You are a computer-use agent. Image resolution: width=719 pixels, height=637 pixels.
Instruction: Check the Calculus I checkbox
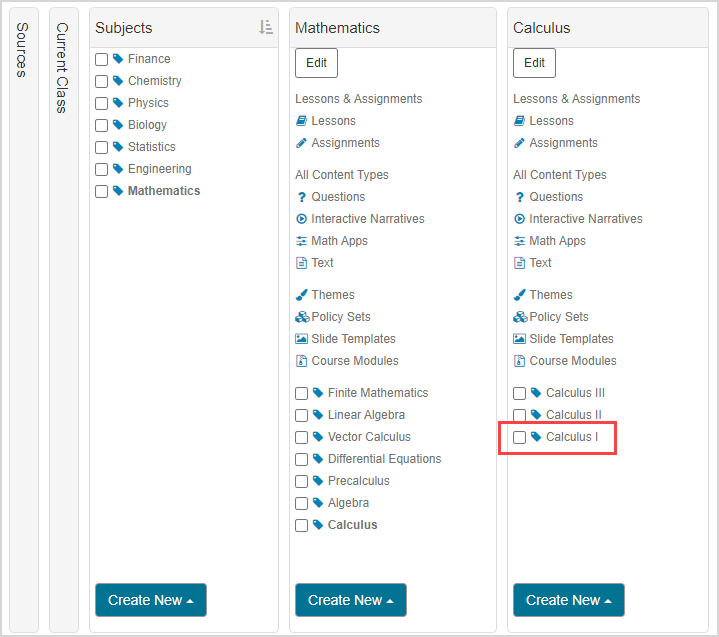click(x=520, y=437)
